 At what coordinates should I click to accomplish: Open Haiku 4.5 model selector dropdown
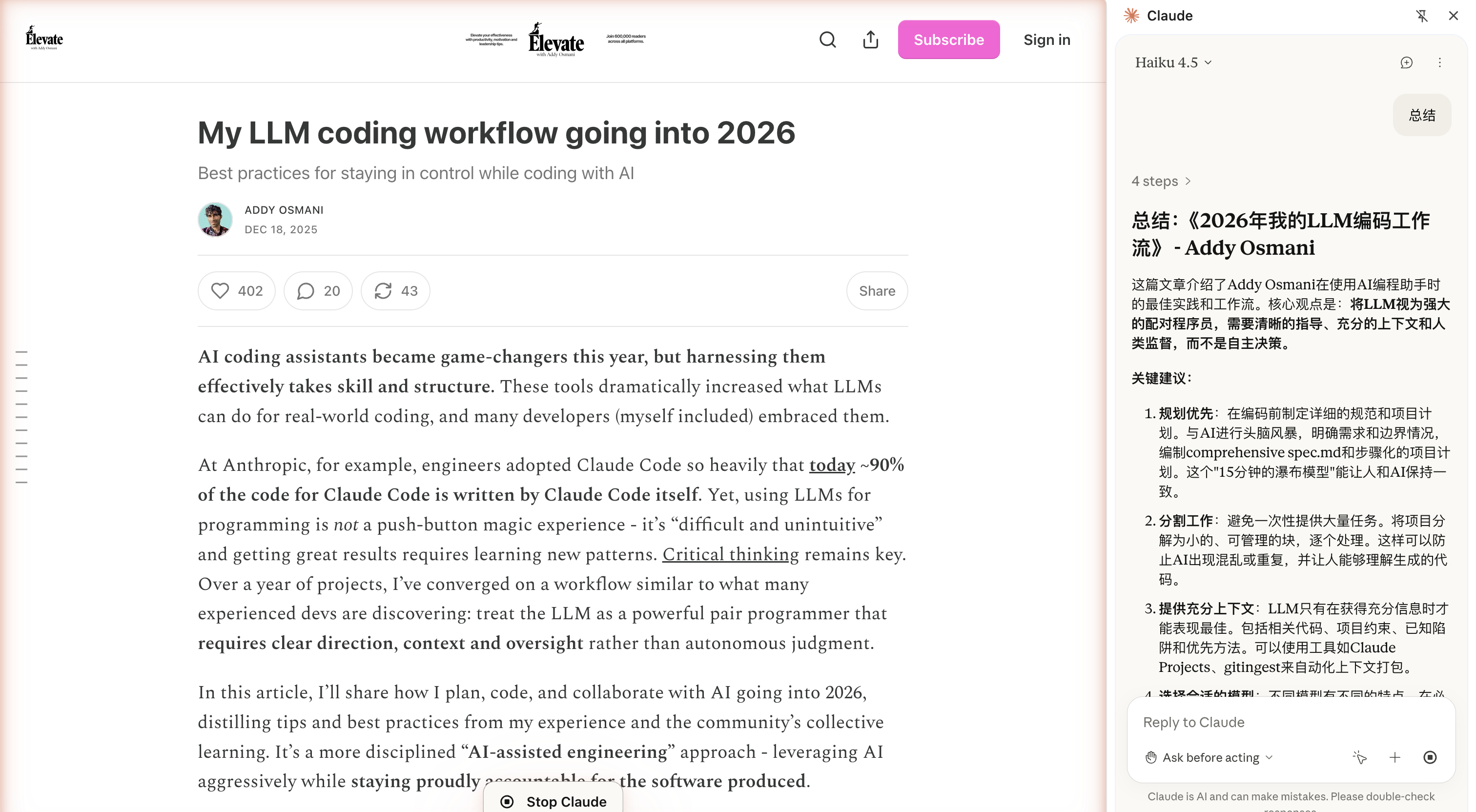(1173, 62)
